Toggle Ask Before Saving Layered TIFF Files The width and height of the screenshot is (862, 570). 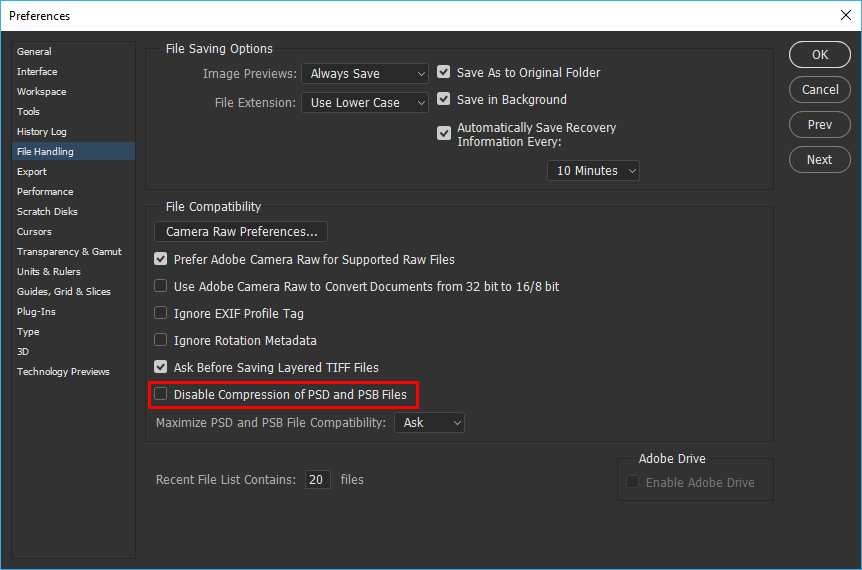pos(161,367)
